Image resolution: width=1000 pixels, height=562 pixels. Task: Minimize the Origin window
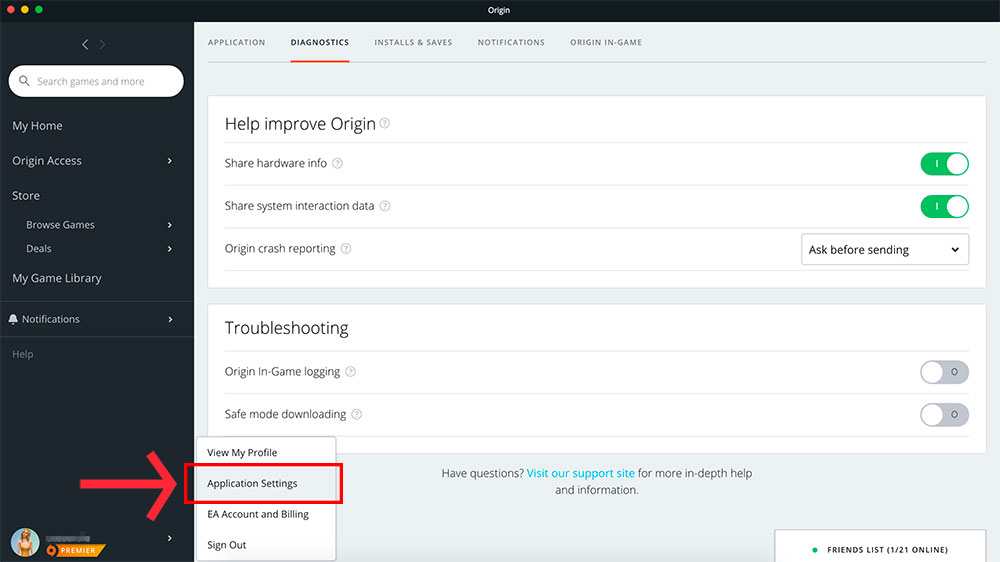click(x=25, y=10)
